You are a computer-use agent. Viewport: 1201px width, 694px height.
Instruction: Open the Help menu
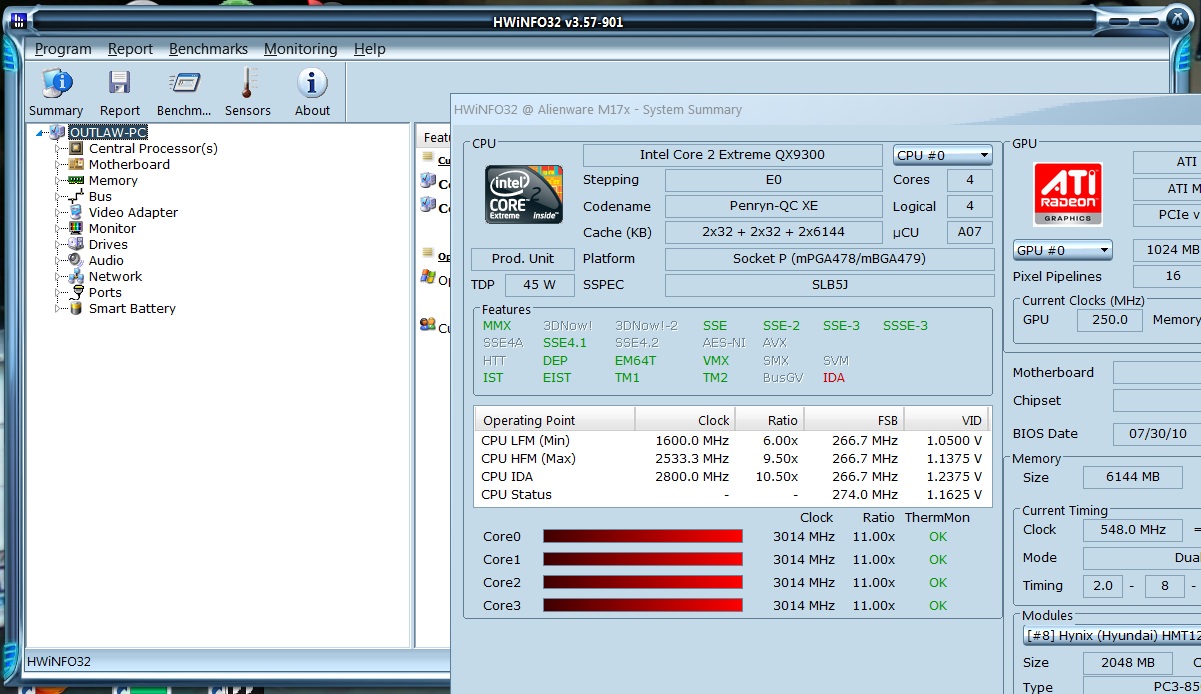369,49
